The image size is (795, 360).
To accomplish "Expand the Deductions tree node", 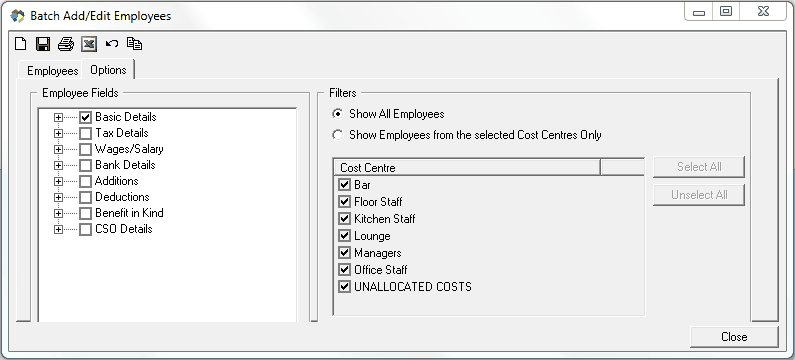I will (58, 197).
